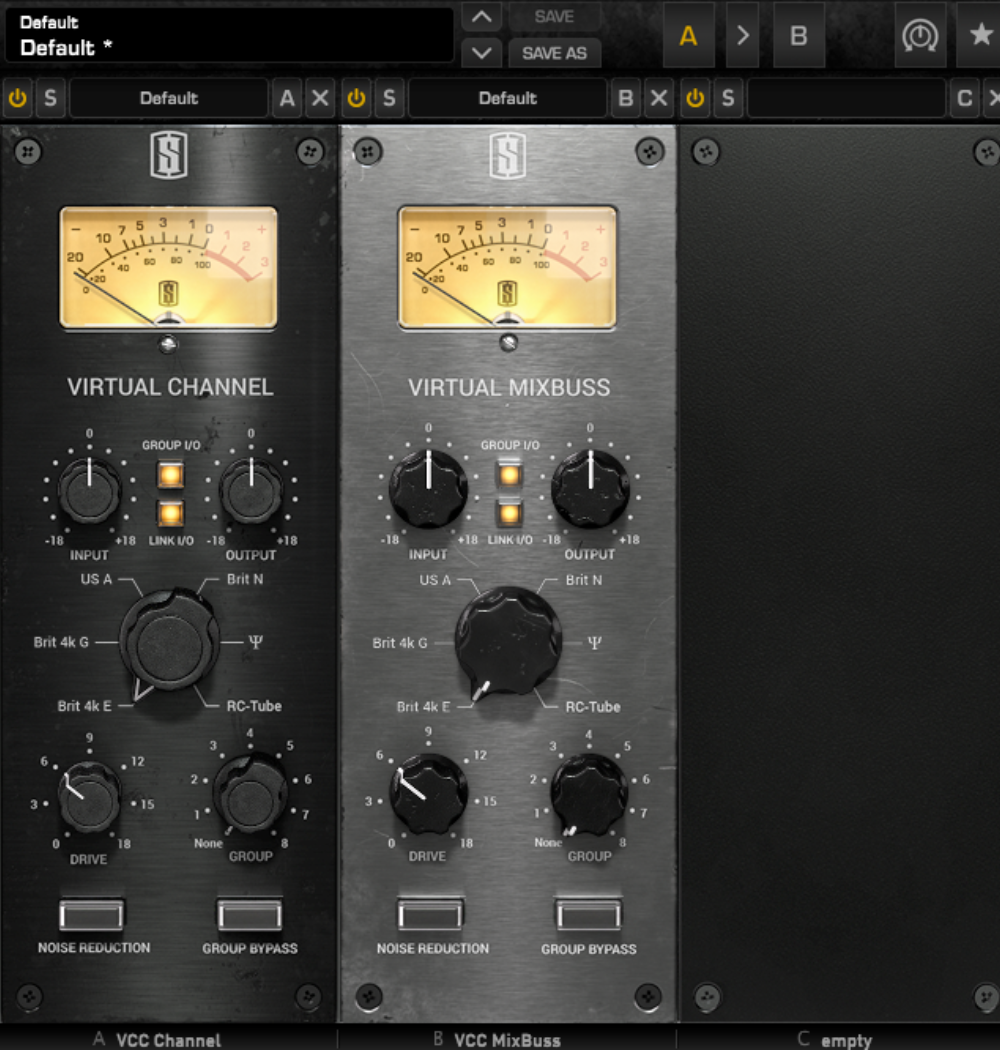Image resolution: width=1000 pixels, height=1050 pixels.
Task: Toggle power for slot C
Action: click(695, 98)
